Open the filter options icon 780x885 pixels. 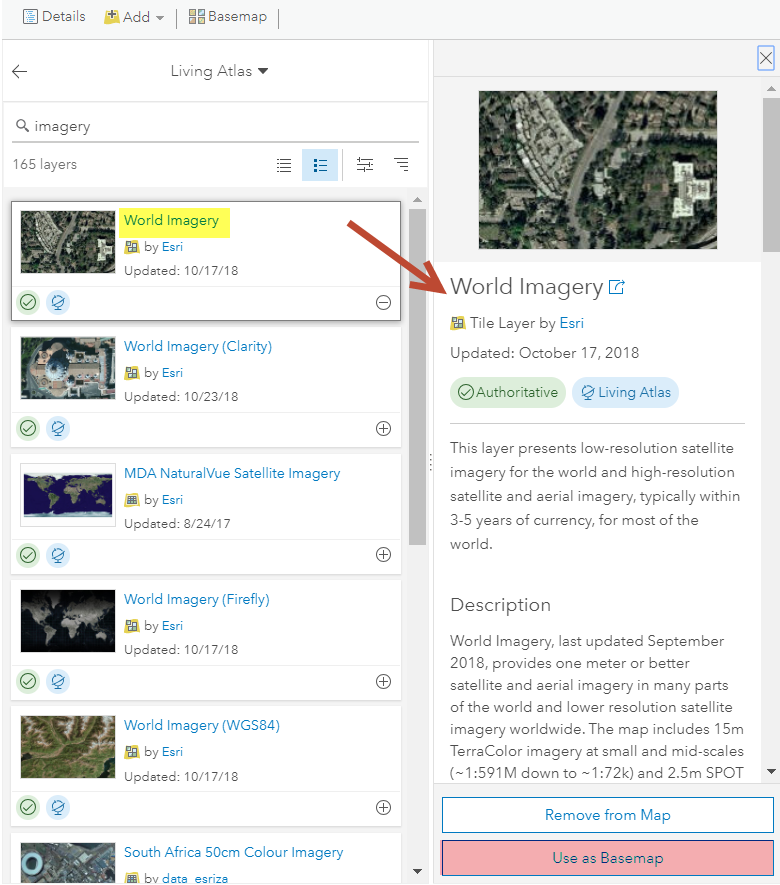tap(365, 164)
